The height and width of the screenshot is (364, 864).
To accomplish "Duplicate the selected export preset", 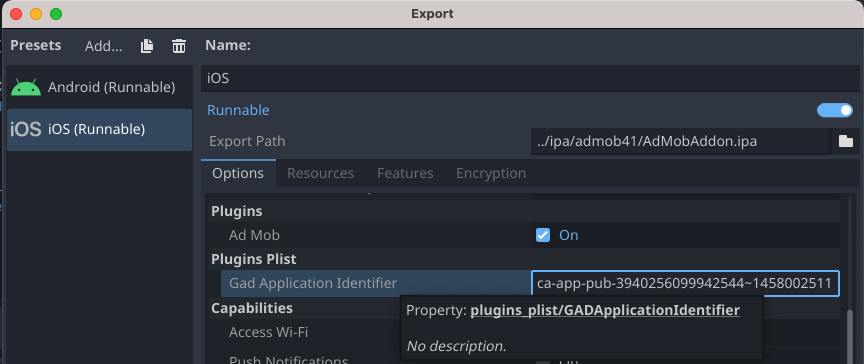I will coord(147,46).
